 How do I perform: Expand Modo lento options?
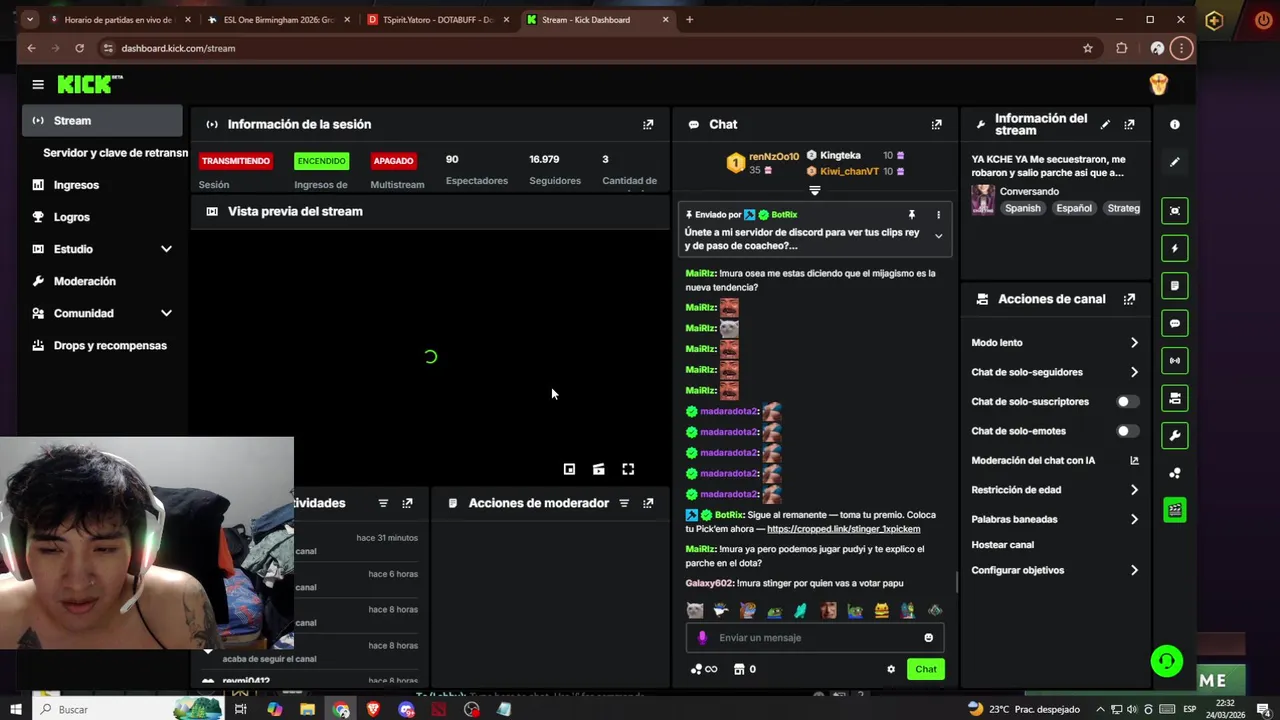click(1134, 343)
